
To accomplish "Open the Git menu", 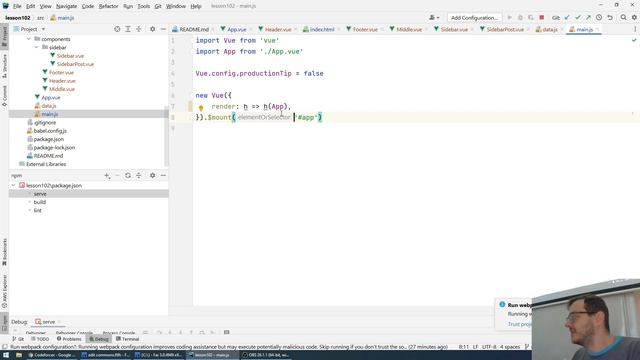I will tap(158, 6).
